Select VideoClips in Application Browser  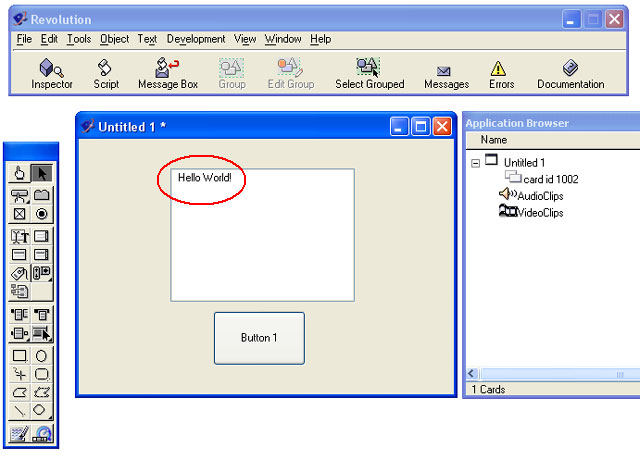click(540, 213)
